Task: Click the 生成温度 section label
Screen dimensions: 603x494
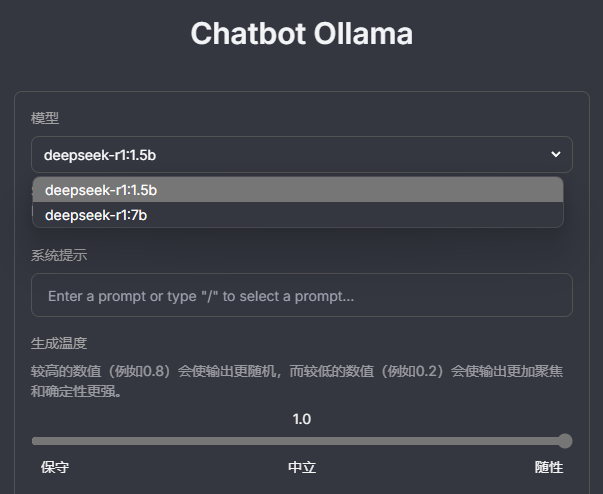Action: click(59, 344)
